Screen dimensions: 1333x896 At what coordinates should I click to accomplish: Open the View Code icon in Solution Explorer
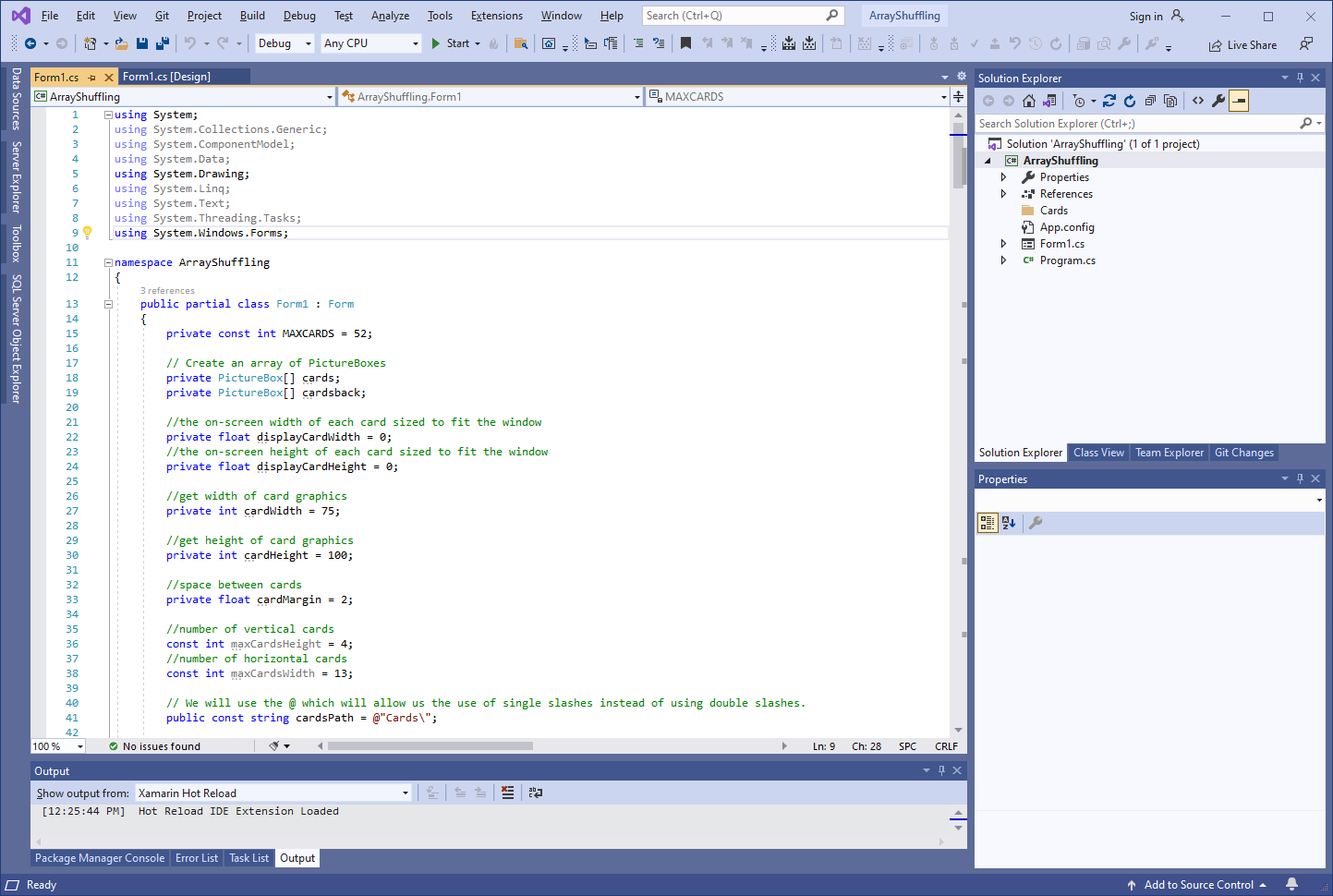pyautogui.click(x=1198, y=101)
